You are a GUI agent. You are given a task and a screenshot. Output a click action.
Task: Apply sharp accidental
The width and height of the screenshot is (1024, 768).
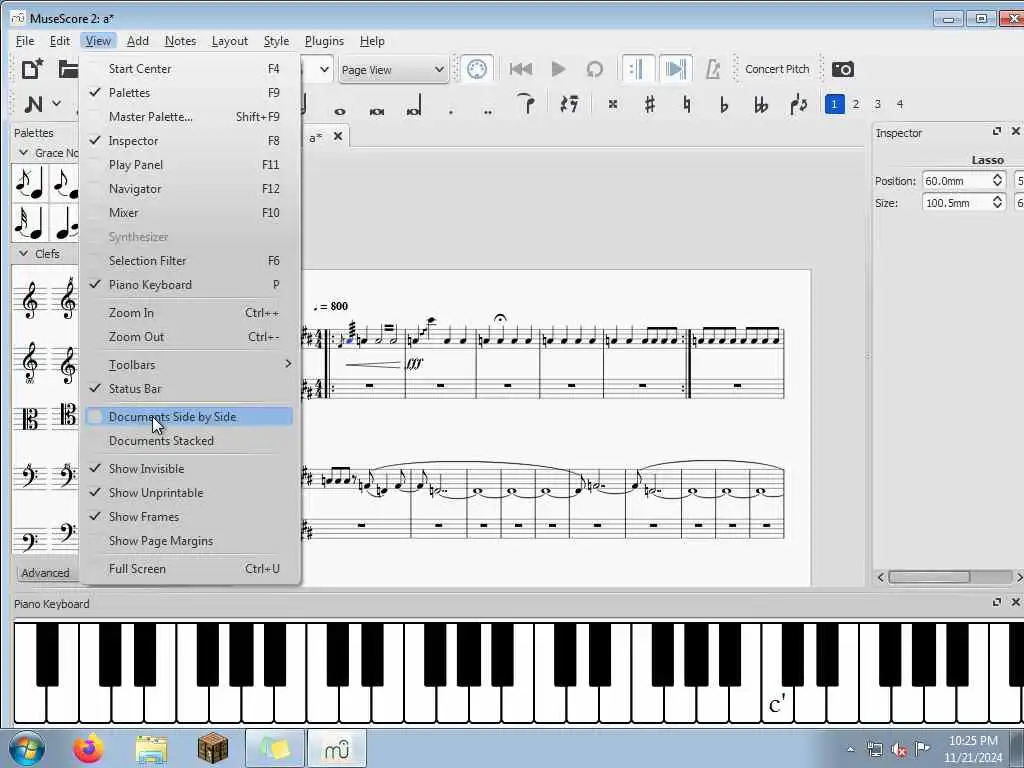point(650,104)
